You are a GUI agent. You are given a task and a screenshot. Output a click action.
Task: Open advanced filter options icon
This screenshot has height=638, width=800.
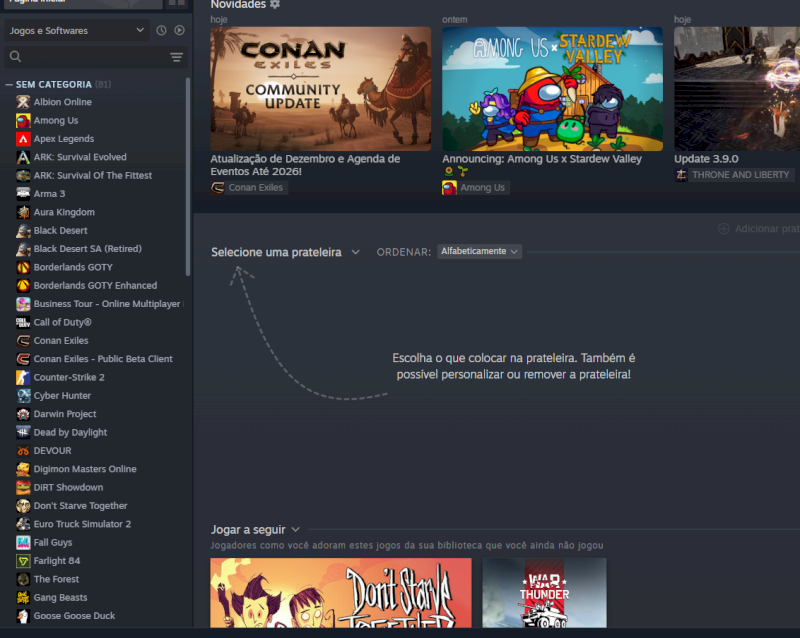177,57
